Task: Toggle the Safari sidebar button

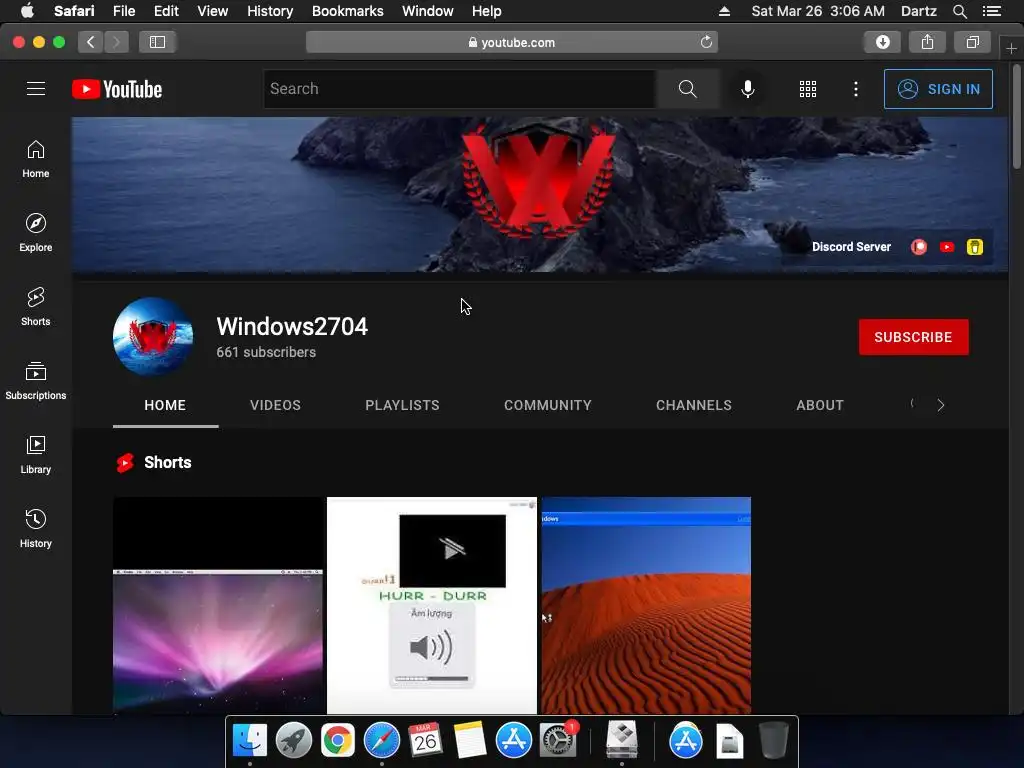Action: (x=157, y=42)
